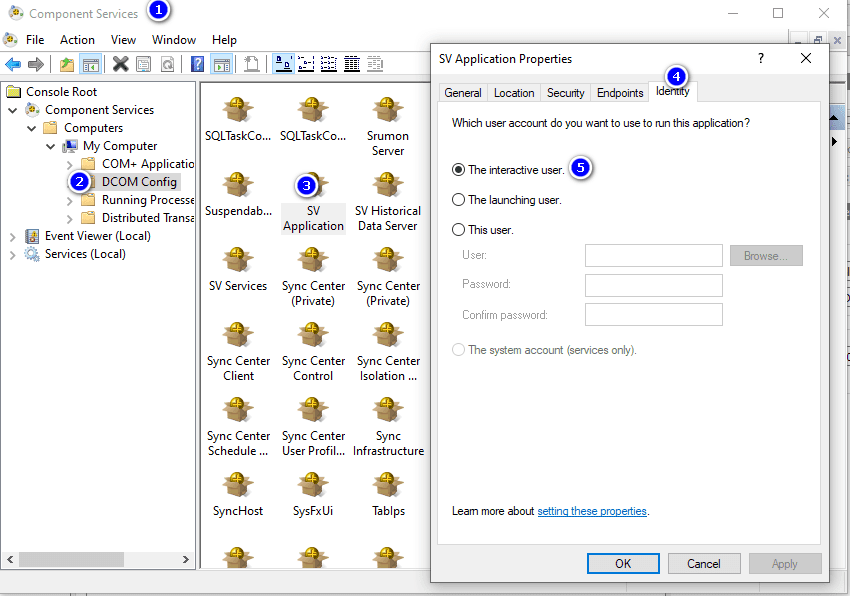Open the Window menu

point(173,40)
